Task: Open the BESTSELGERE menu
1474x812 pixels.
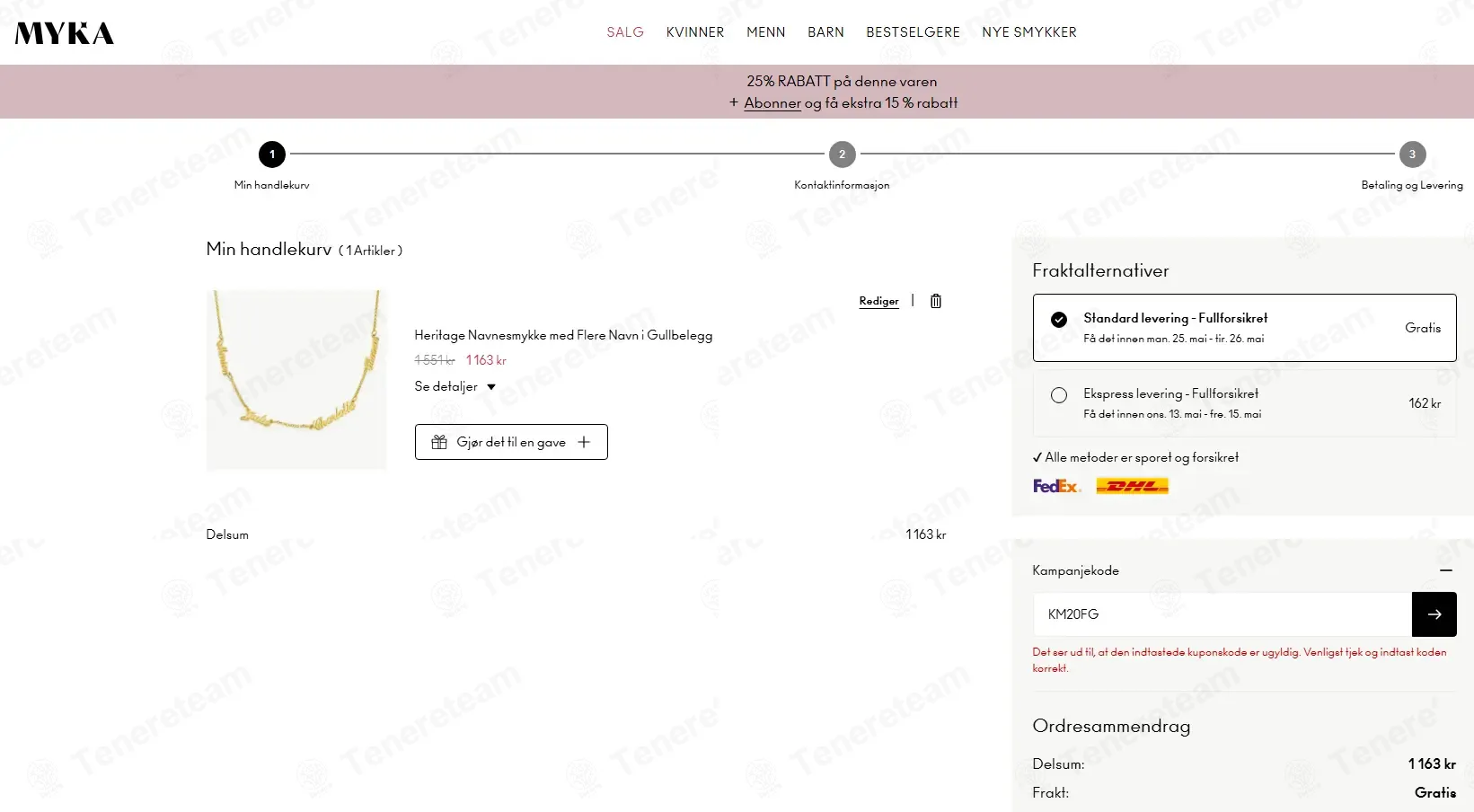Action: coord(913,32)
